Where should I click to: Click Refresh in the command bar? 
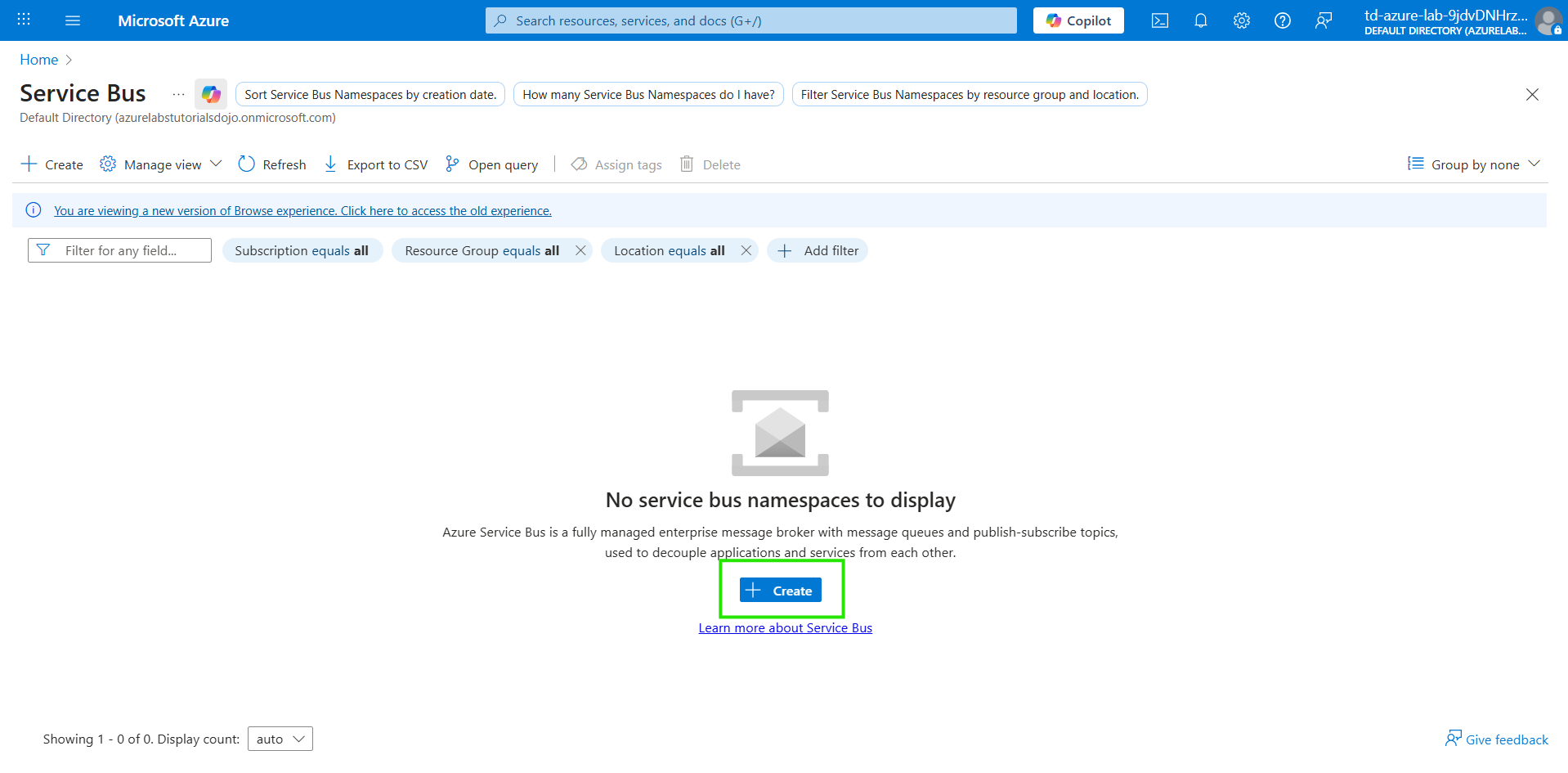[272, 164]
